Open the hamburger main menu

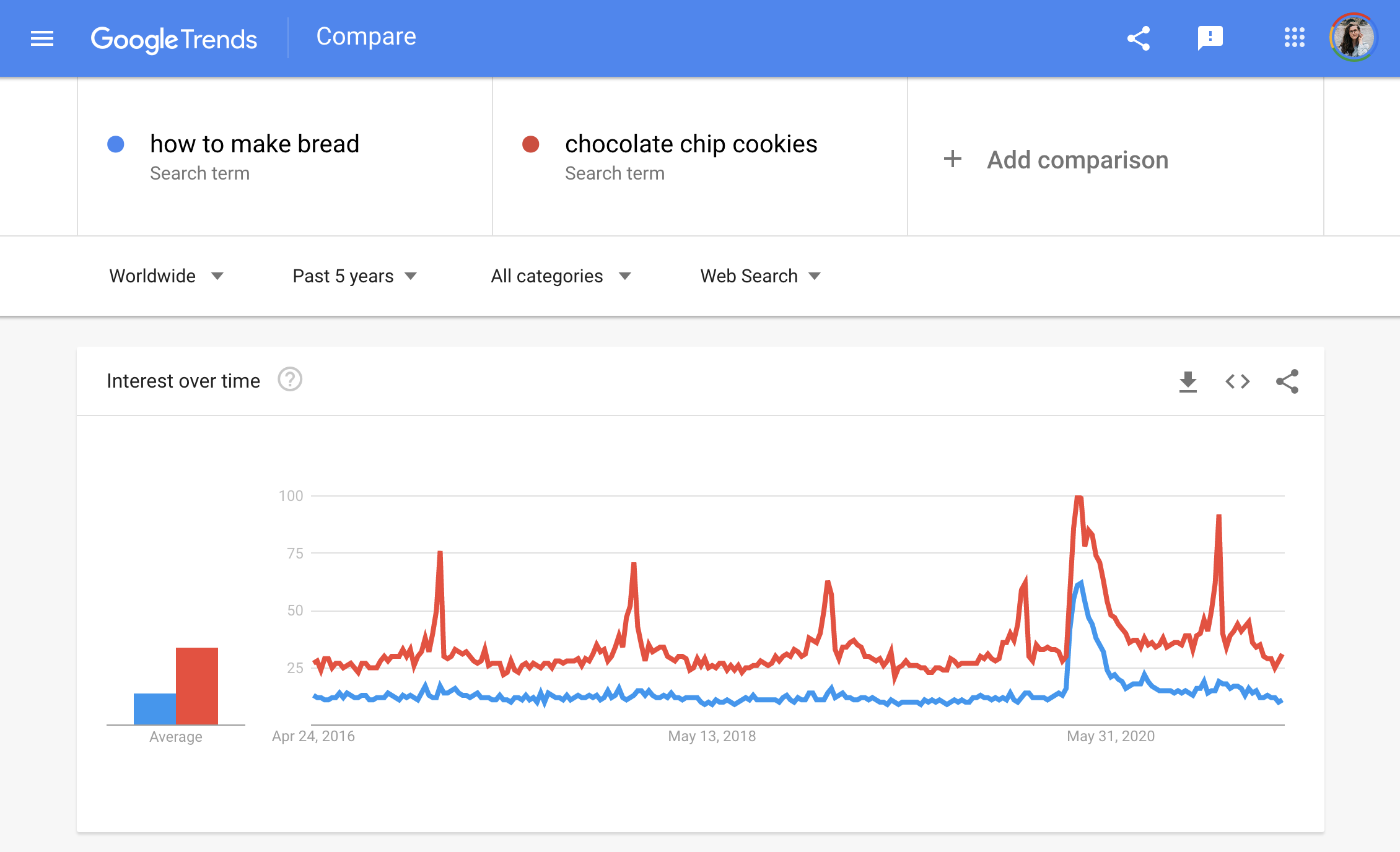pyautogui.click(x=42, y=38)
